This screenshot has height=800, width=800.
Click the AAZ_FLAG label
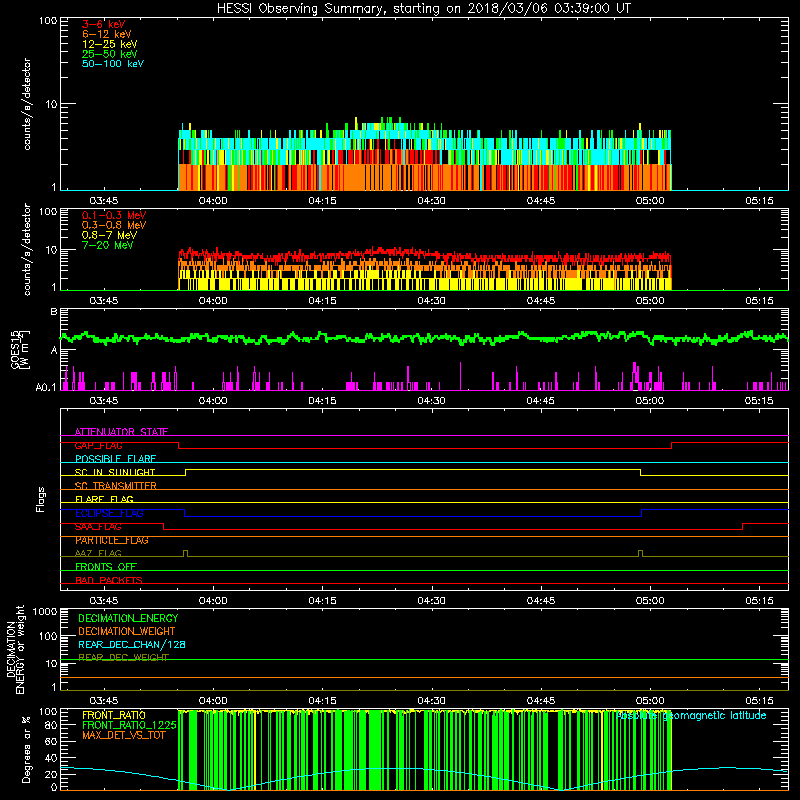tap(98, 553)
